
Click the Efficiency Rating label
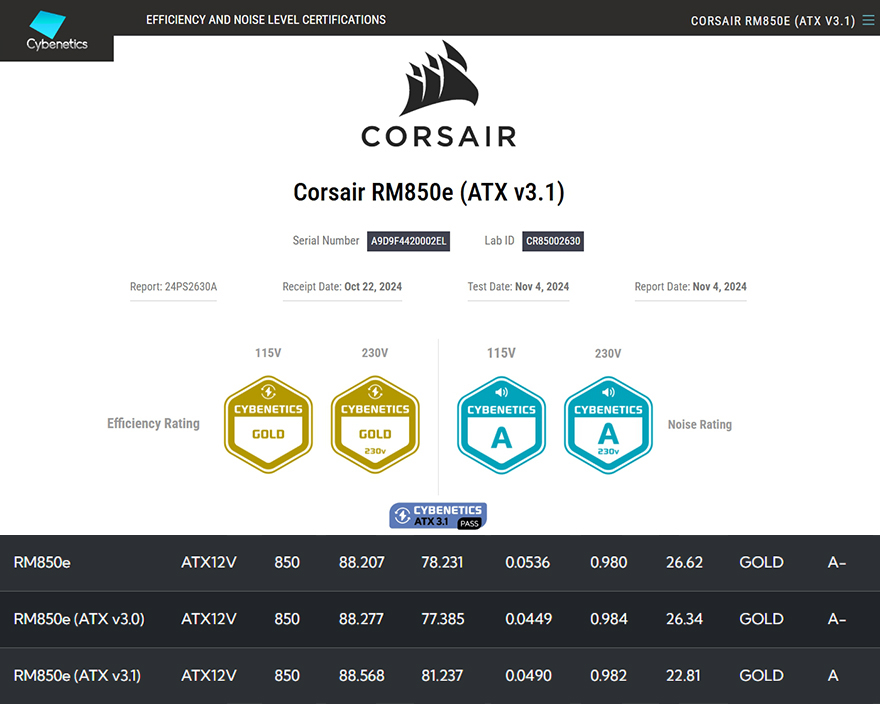(x=153, y=423)
